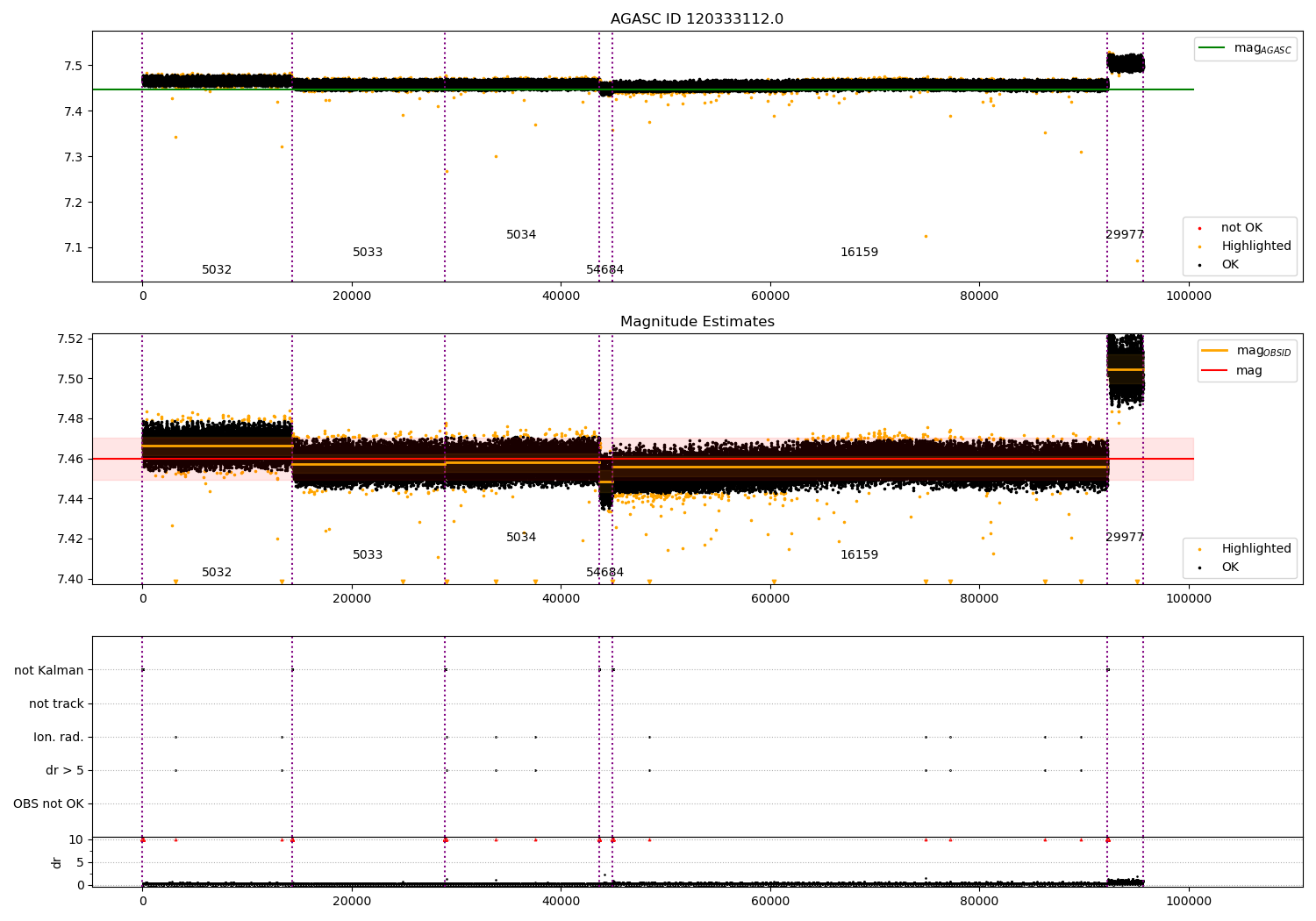Screen dimensions: 1316x921
Task: Click the 'OBS not OK' axis label
Action: click(48, 804)
